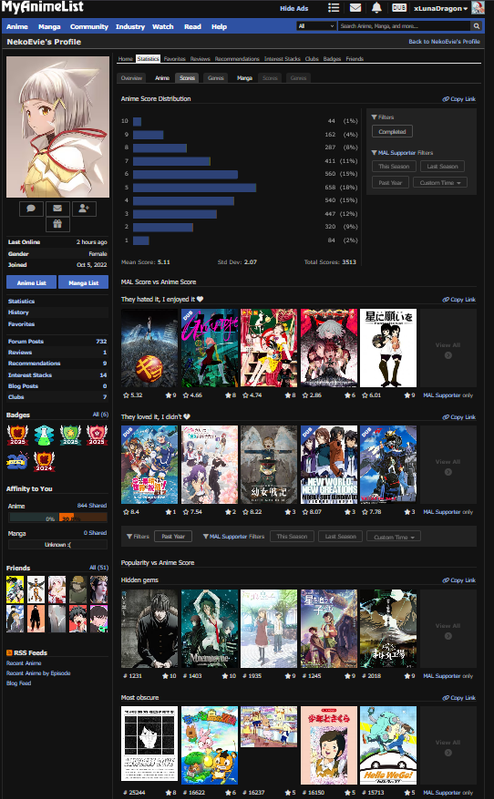This screenshot has width=494, height=799.
Task: Click the Manga List button
Action: coord(83,282)
